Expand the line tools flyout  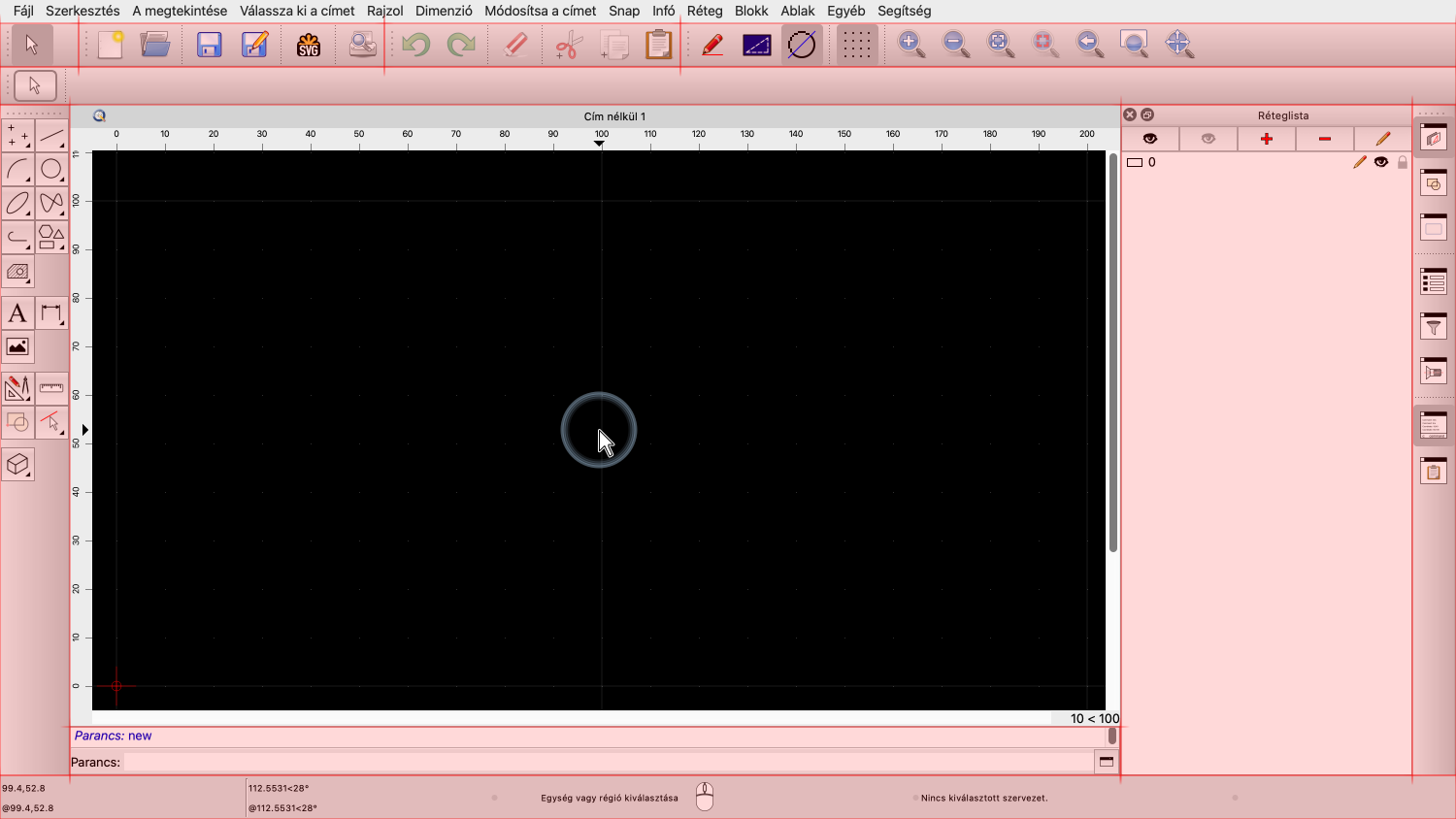(51, 136)
